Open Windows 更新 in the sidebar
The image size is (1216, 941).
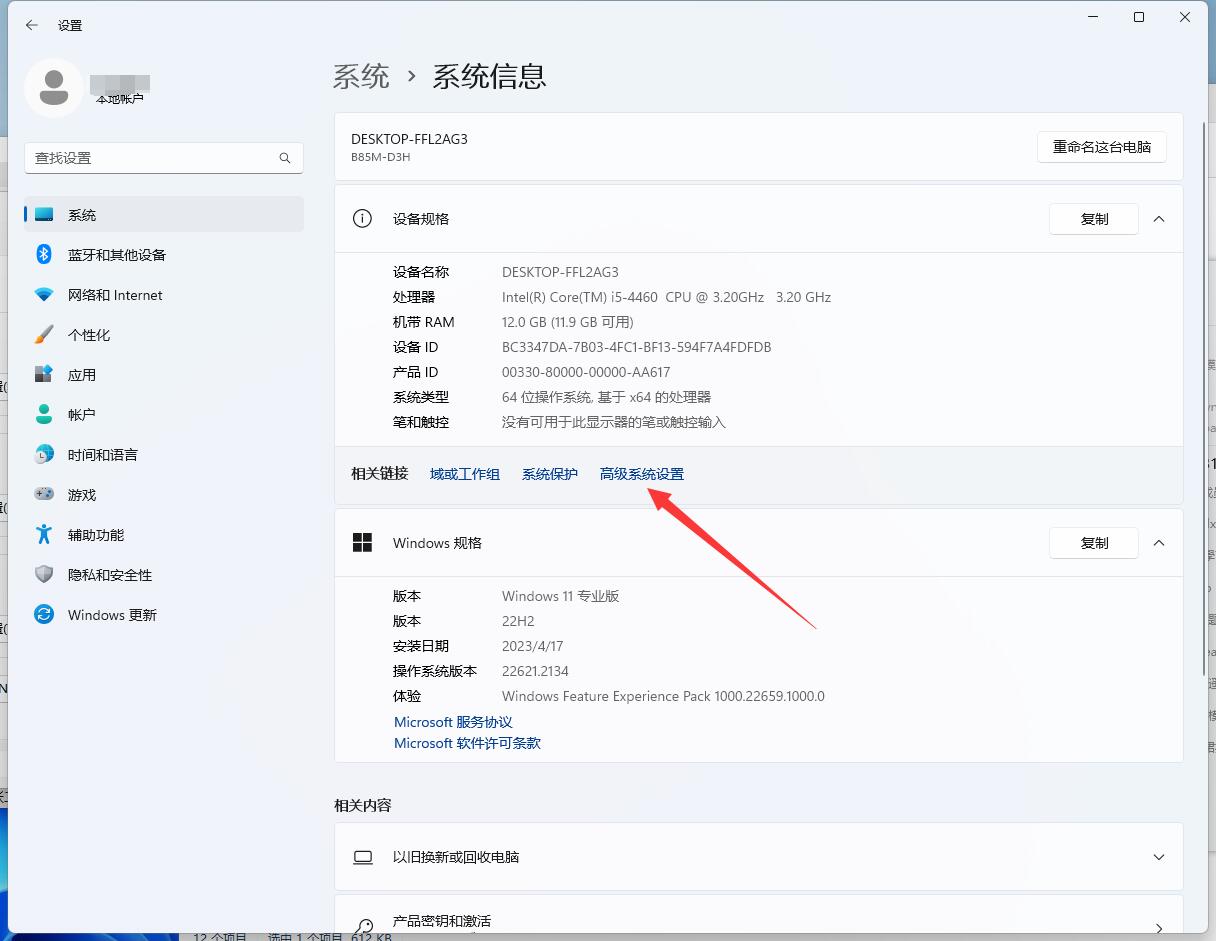[112, 615]
